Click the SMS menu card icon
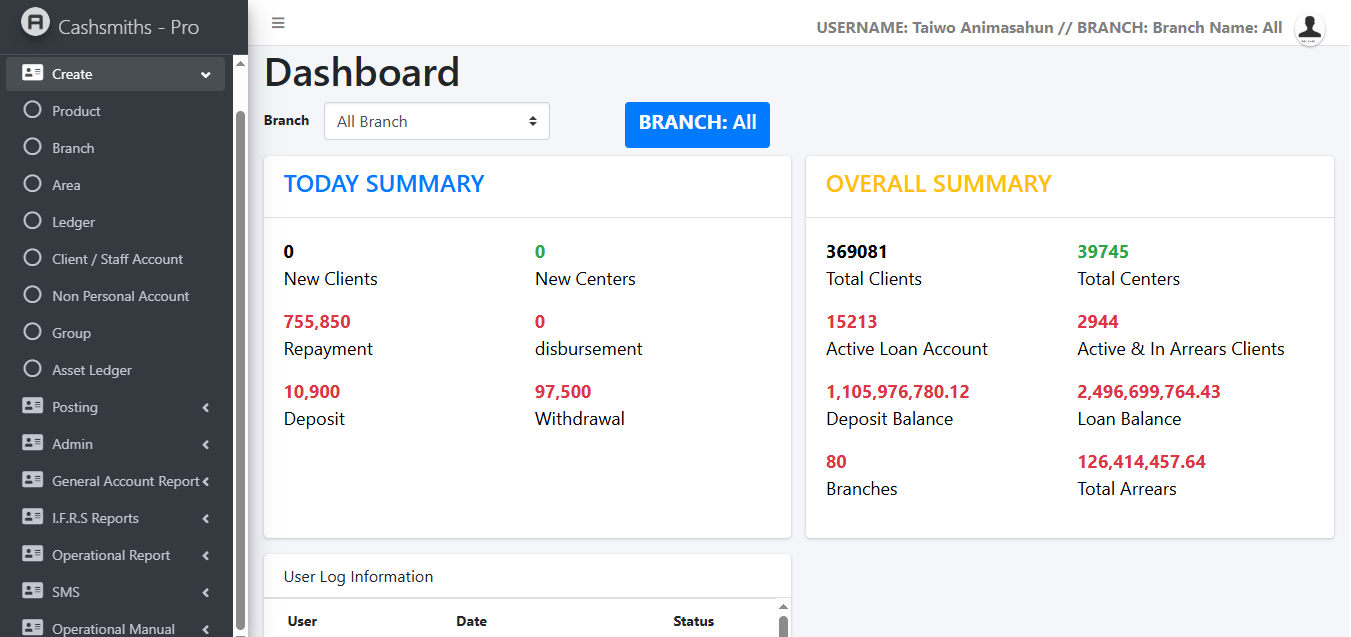1351x637 pixels. (x=32, y=592)
